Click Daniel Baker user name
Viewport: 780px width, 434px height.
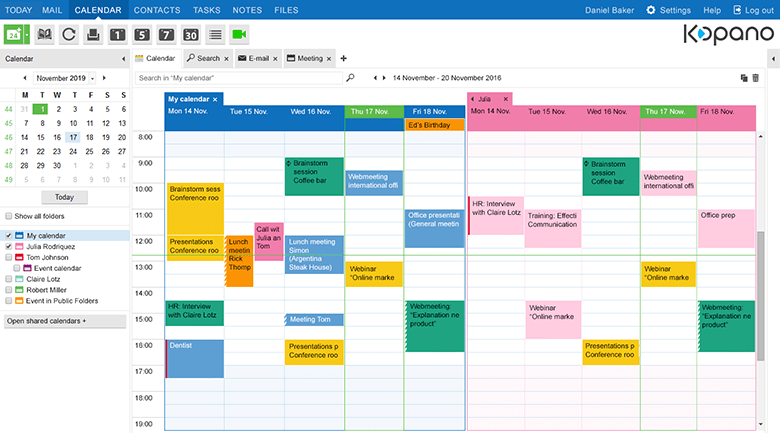609,10
